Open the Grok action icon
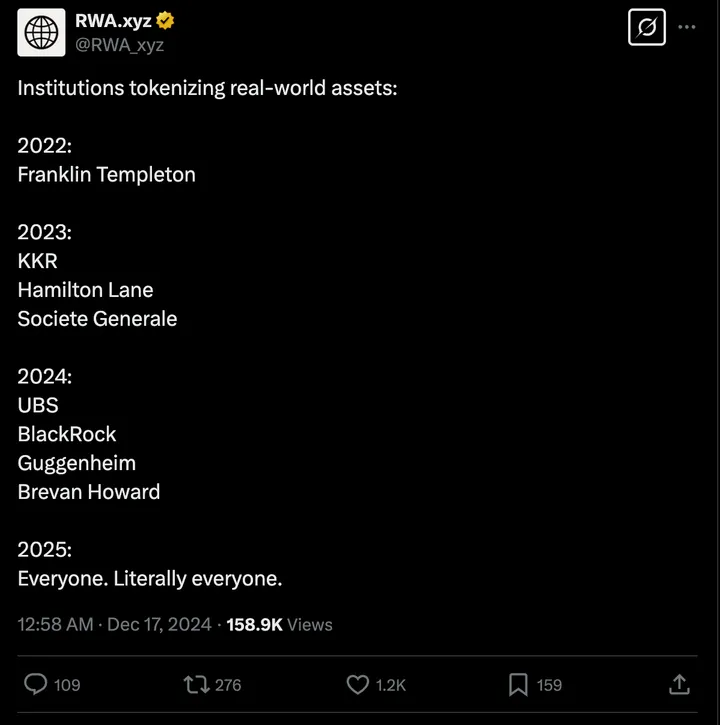 point(646,27)
